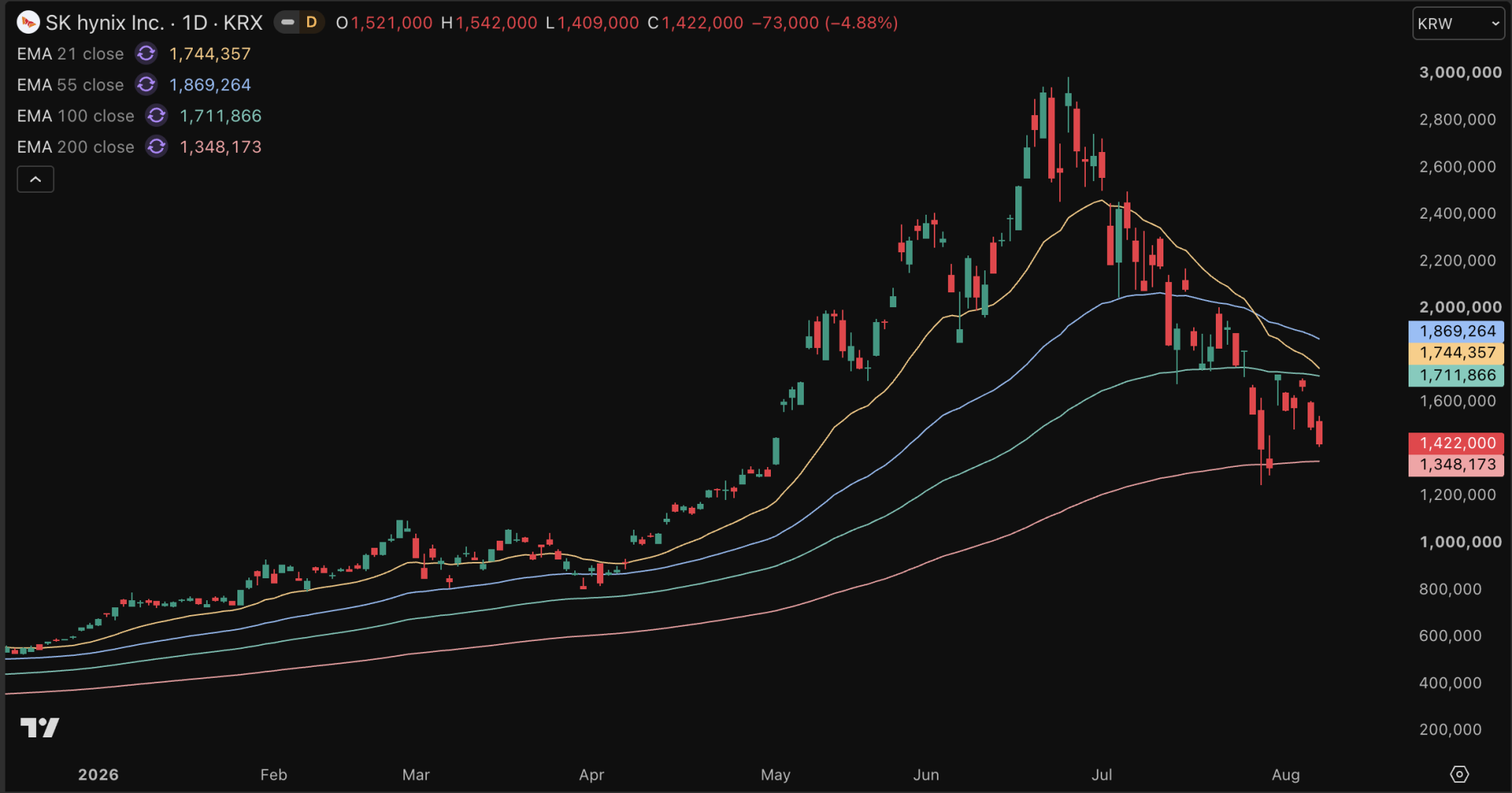1512x793 pixels.
Task: Click the 1,000,000 price scale label
Action: (x=1460, y=542)
